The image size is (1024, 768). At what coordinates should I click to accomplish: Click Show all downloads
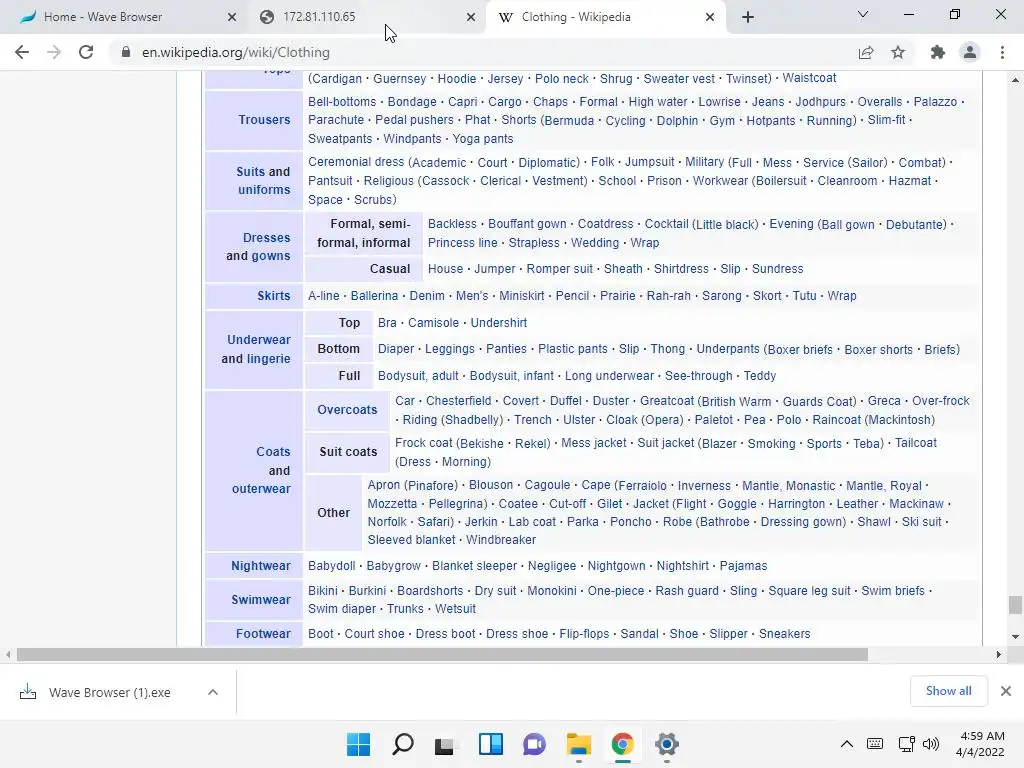948,691
